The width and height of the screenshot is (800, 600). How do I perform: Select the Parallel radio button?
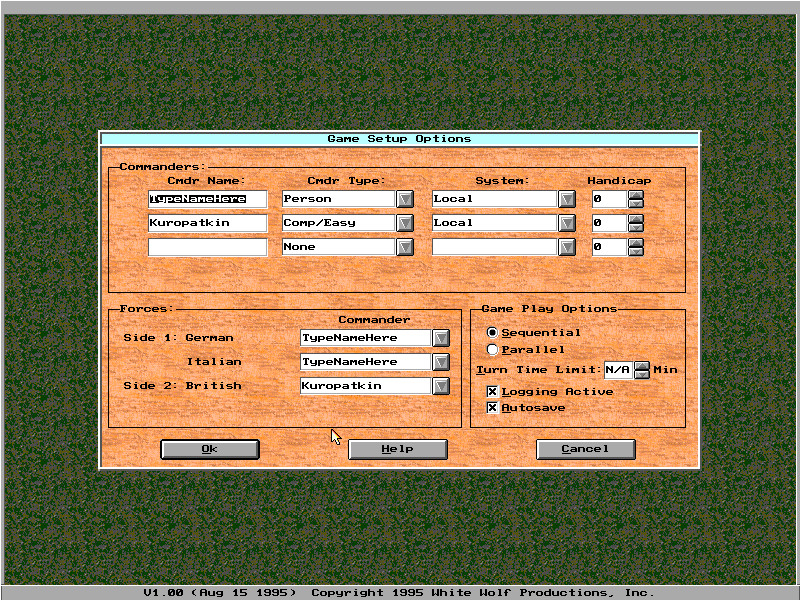click(492, 349)
